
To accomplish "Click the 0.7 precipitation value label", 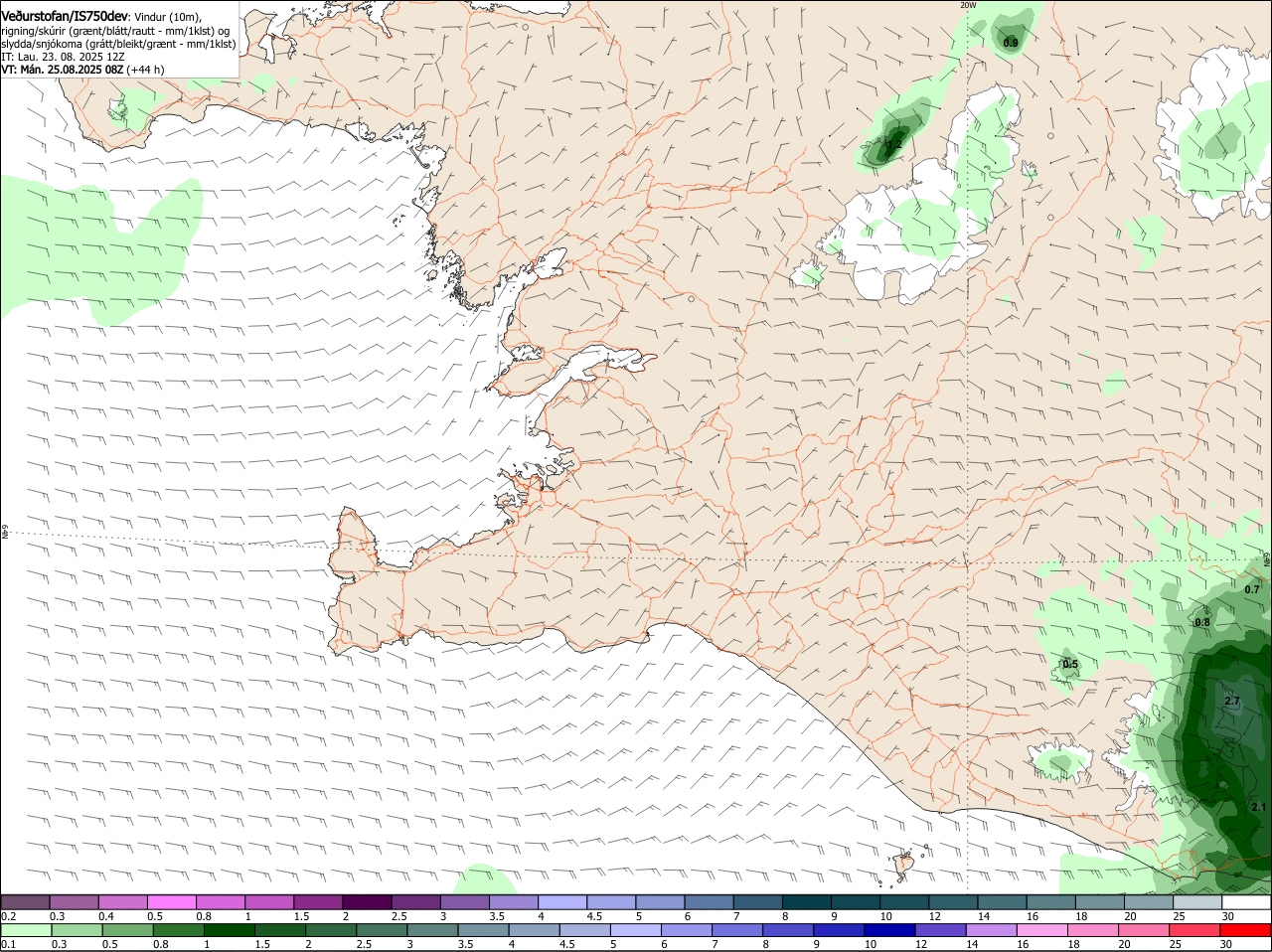I will pos(1252,589).
